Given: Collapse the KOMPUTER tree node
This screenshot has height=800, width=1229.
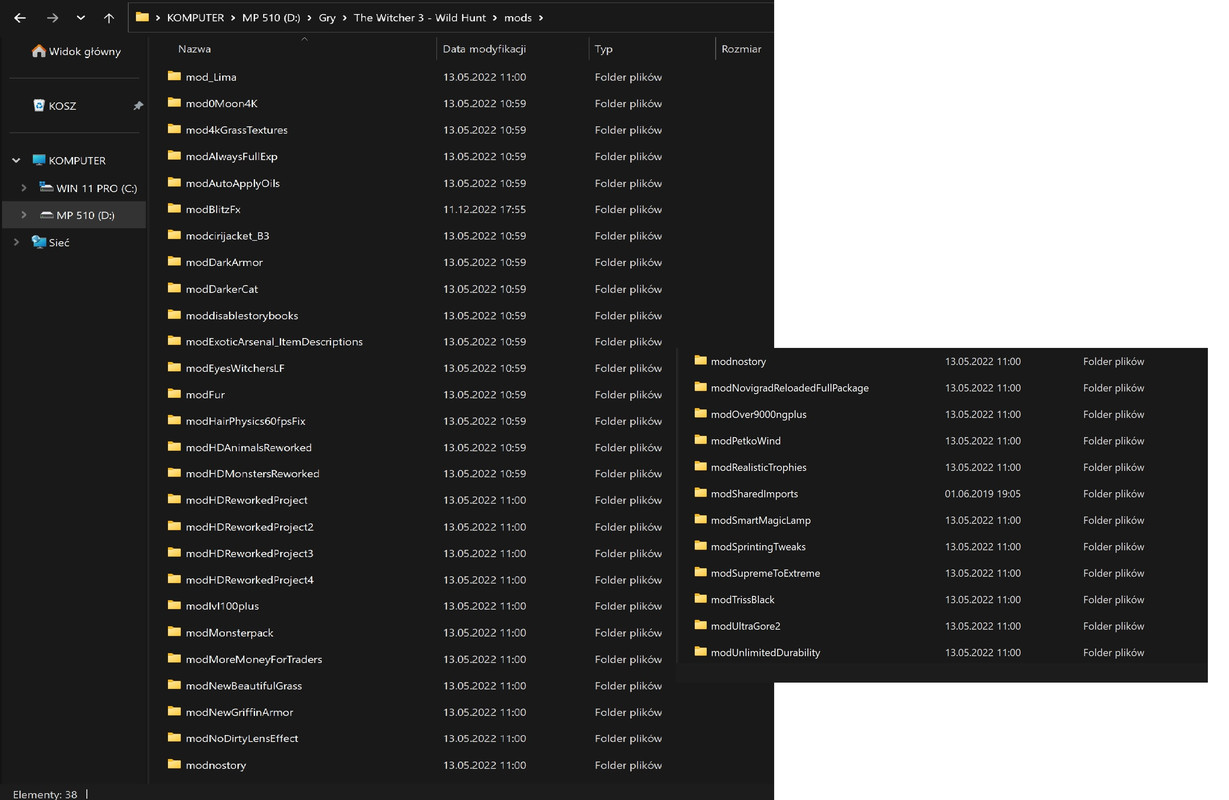Looking at the screenshot, I should pos(16,160).
